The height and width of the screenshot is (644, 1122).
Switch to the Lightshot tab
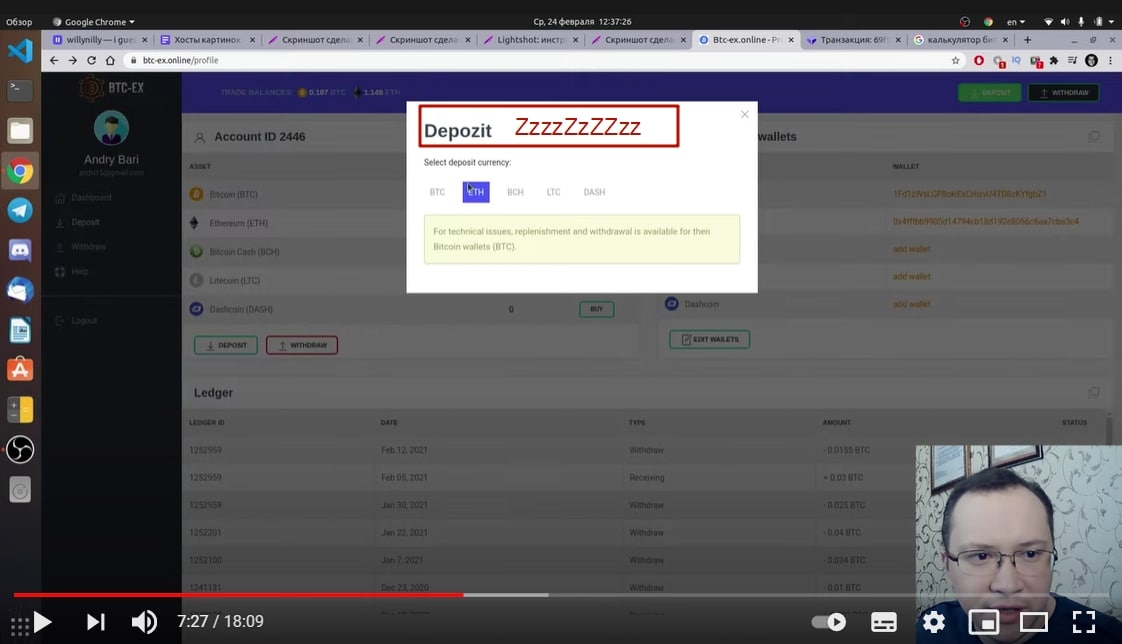click(x=530, y=40)
